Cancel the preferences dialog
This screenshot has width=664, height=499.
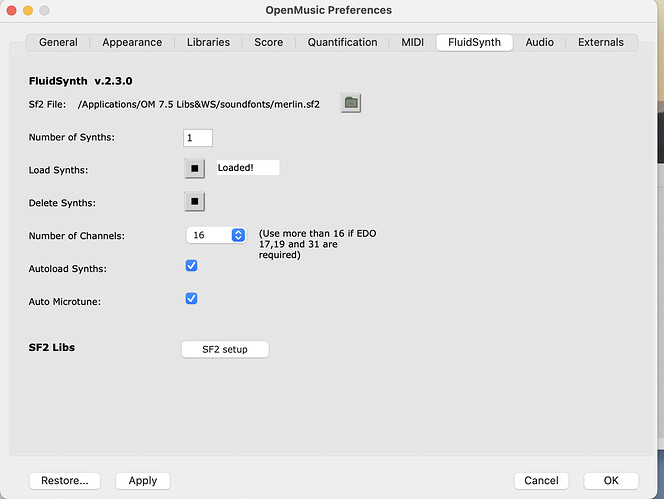coord(541,481)
